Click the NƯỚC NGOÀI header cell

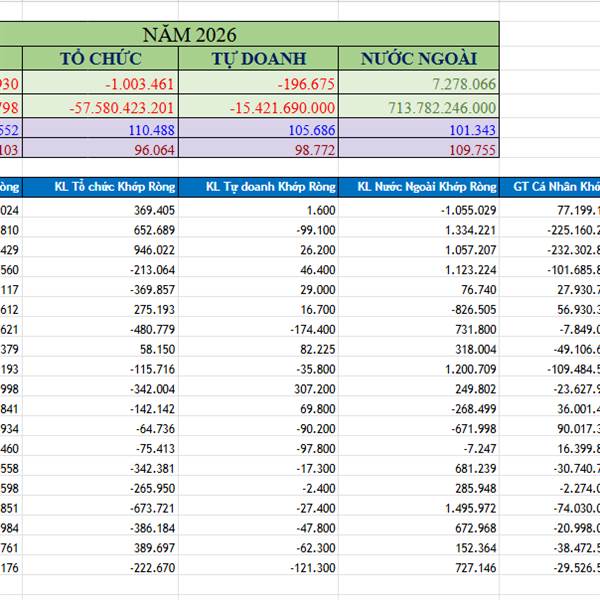[x=419, y=59]
